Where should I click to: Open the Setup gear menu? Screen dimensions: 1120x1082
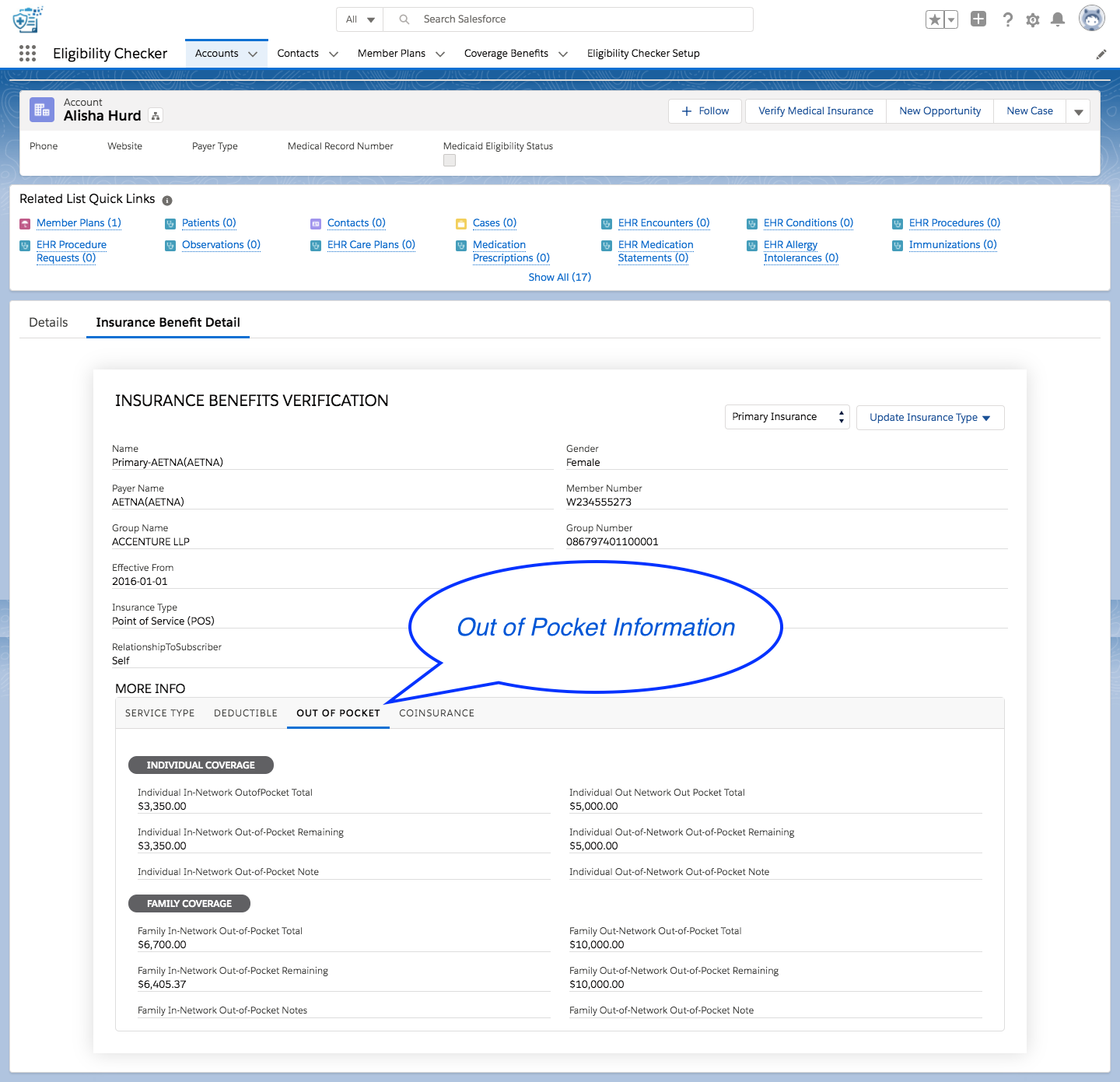point(1033,19)
